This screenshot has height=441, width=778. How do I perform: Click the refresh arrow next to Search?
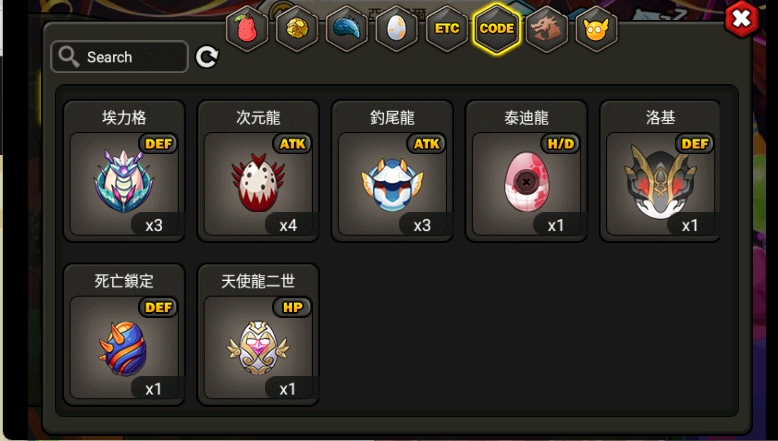point(207,57)
